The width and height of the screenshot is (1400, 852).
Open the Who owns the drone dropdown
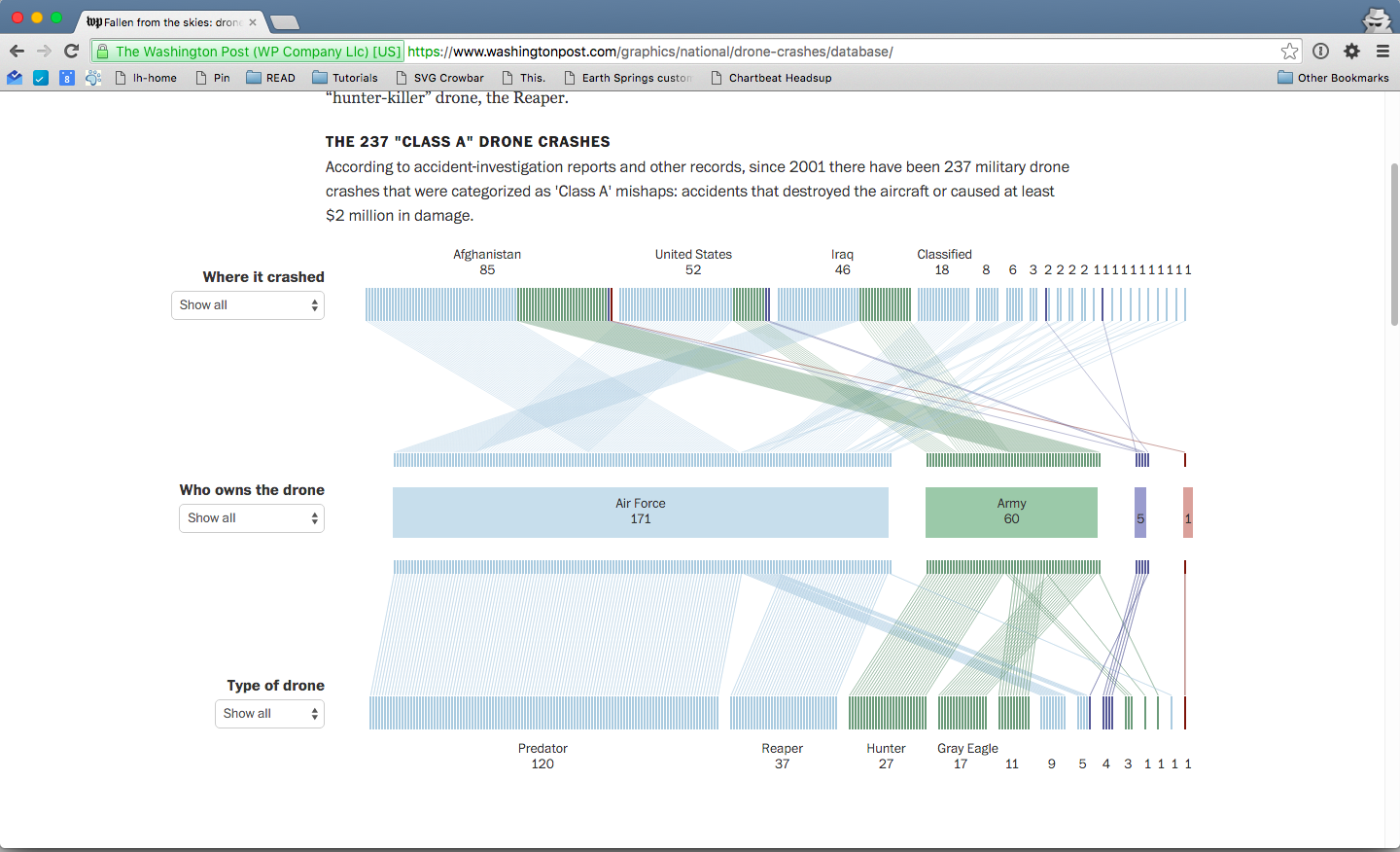click(252, 518)
